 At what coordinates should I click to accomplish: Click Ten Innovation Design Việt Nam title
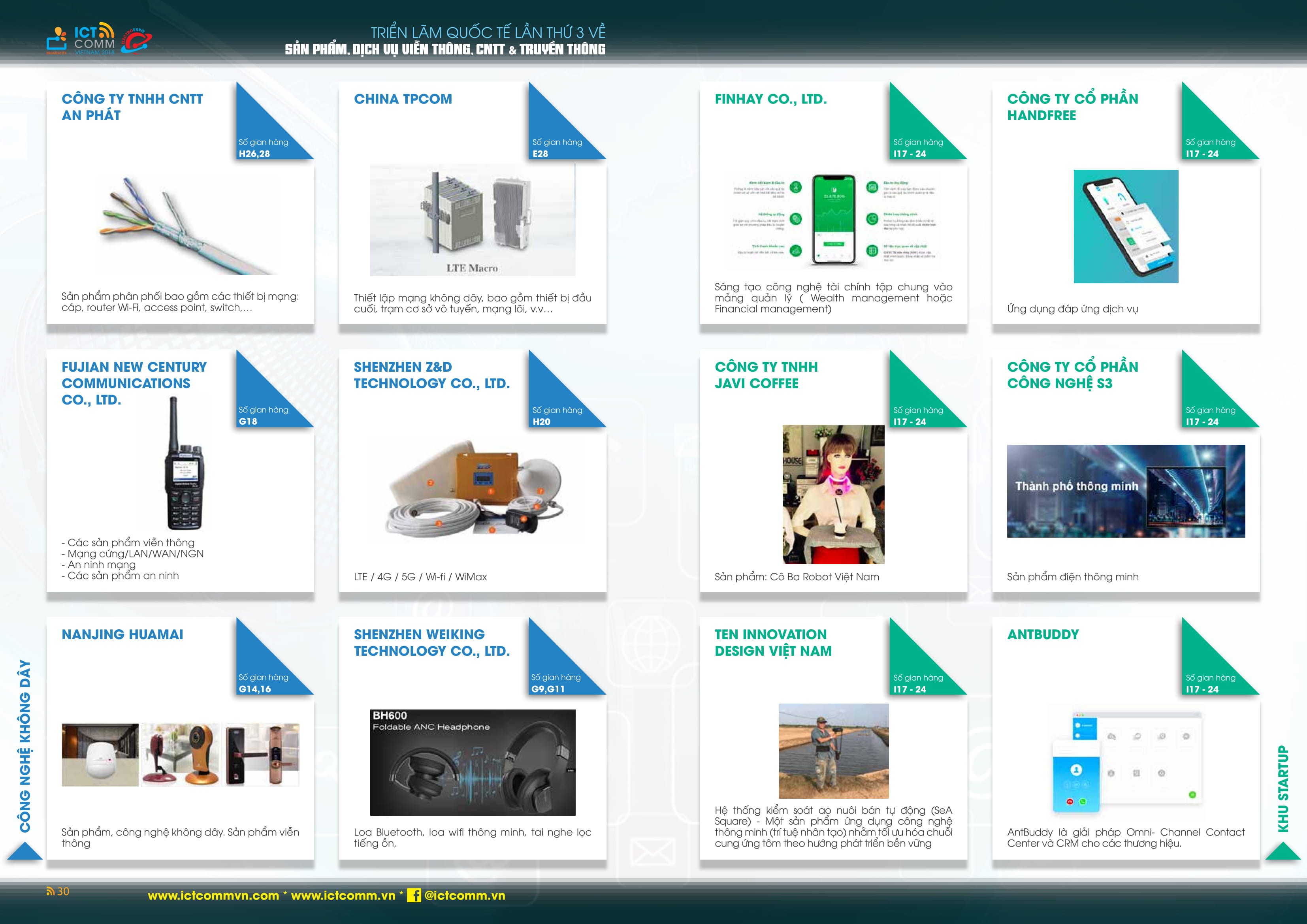(773, 643)
